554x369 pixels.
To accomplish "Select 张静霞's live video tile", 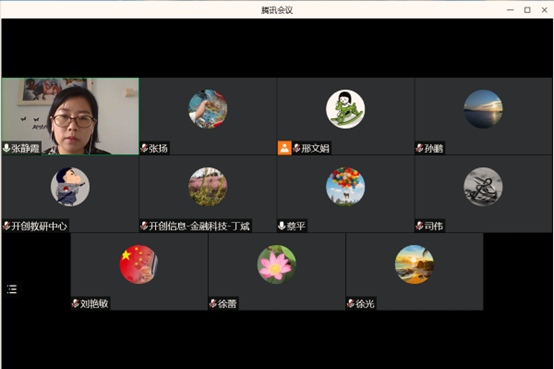I will pos(70,116).
